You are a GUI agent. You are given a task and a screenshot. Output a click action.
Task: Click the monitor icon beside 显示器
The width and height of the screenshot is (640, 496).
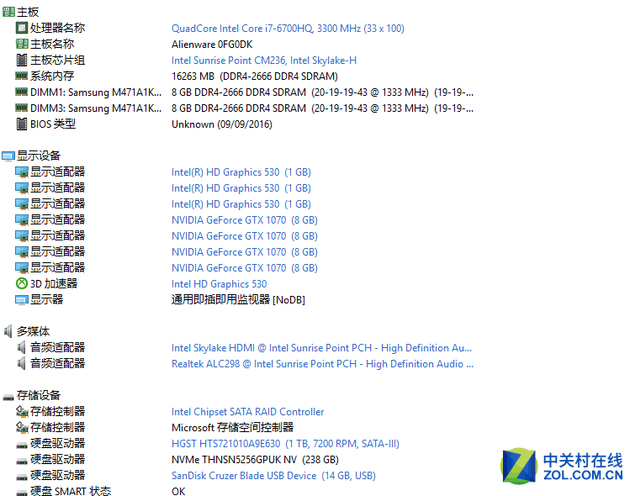pyautogui.click(x=22, y=300)
